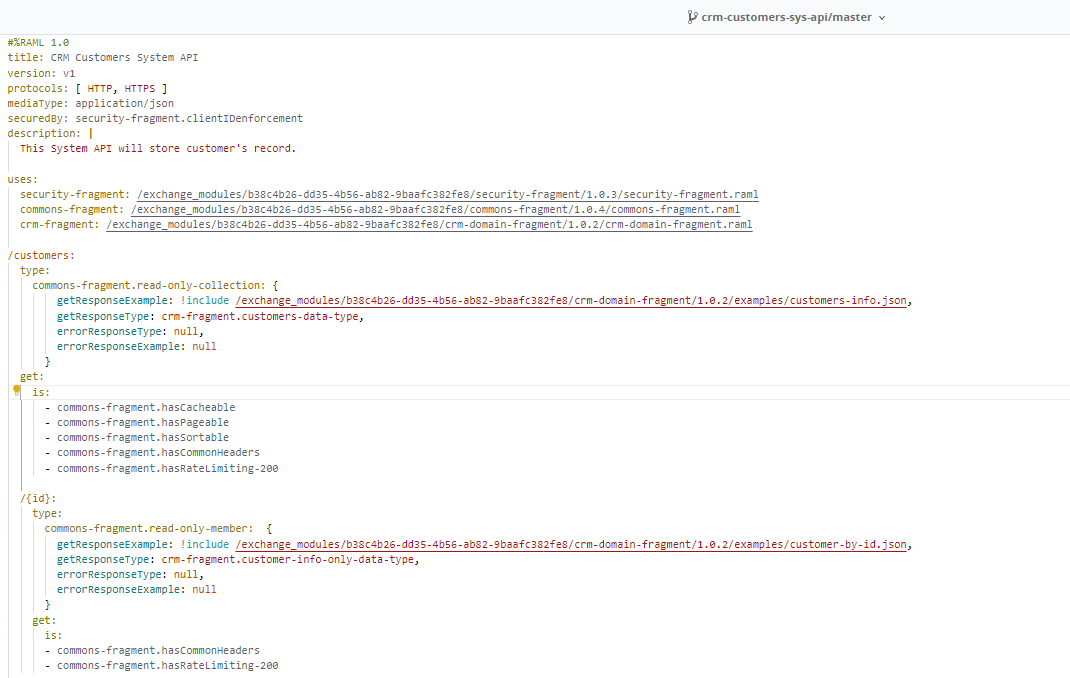This screenshot has height=678, width=1070.
Task: Click the '#%RAML 1.0' header line
Action: (x=38, y=42)
